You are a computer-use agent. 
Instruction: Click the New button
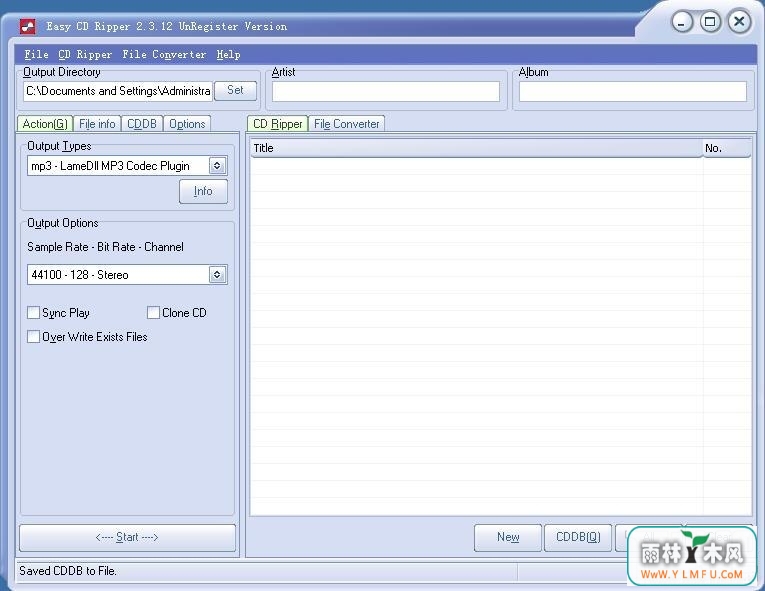click(508, 537)
